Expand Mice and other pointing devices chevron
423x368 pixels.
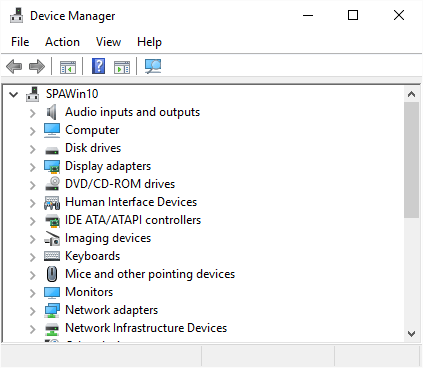32,275
